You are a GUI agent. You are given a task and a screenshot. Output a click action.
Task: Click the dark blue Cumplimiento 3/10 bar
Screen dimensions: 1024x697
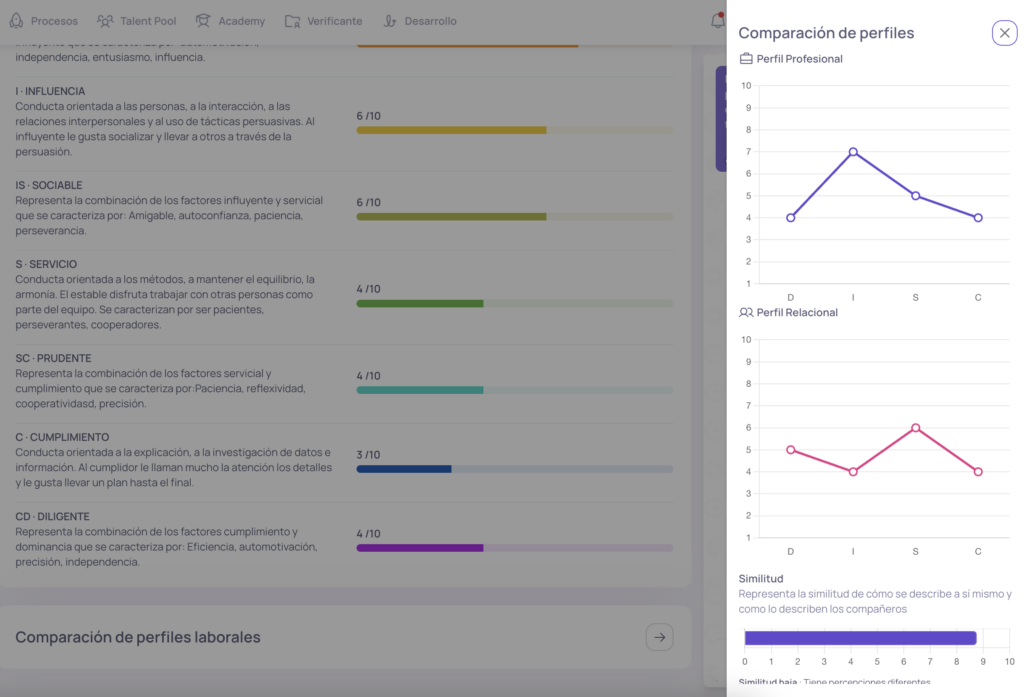pyautogui.click(x=404, y=468)
